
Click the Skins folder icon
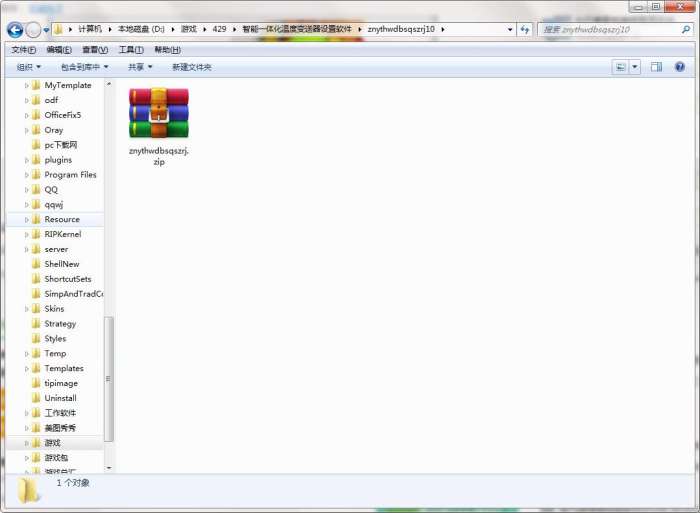pyautogui.click(x=37, y=309)
